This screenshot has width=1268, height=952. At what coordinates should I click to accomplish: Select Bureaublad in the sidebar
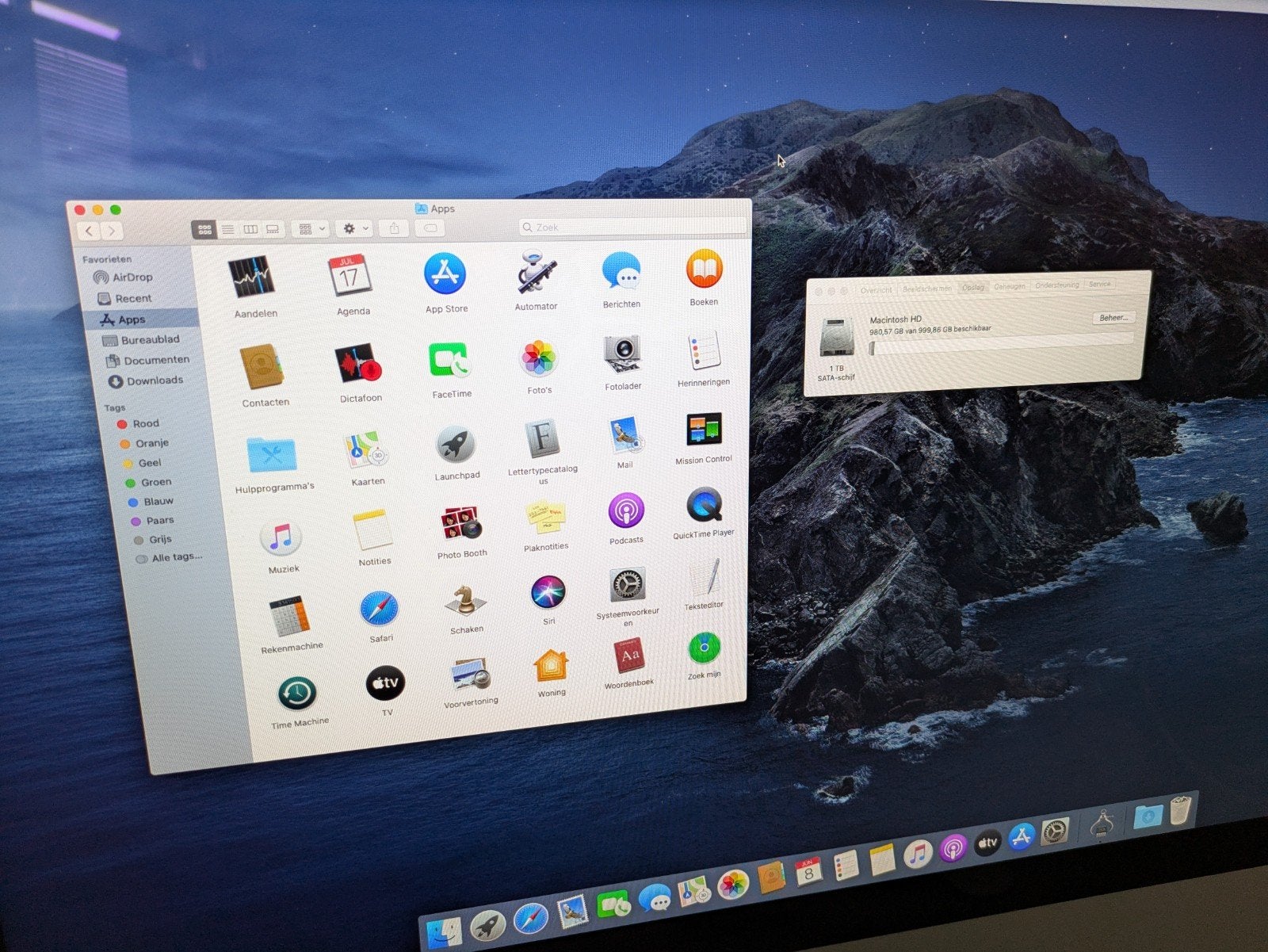141,340
